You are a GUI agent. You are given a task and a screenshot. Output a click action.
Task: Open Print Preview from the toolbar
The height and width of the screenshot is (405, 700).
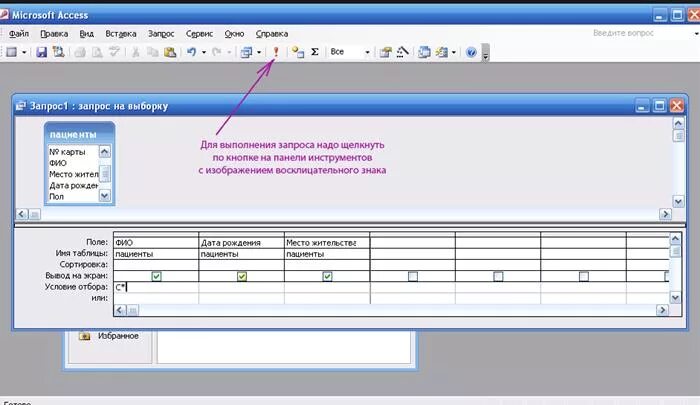tap(97, 52)
